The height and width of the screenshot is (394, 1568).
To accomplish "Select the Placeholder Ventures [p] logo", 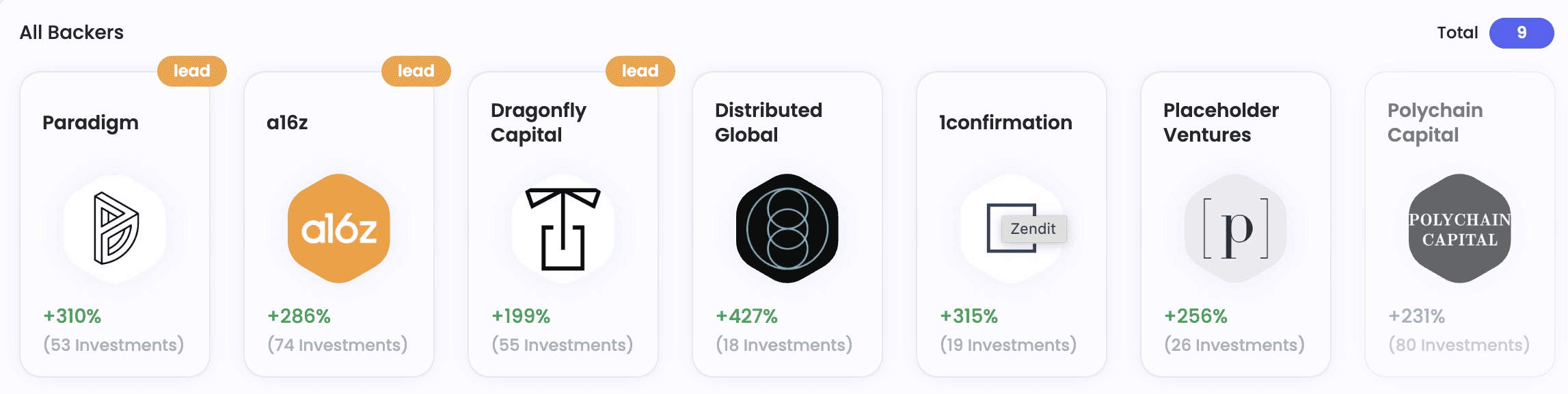I will [1234, 228].
